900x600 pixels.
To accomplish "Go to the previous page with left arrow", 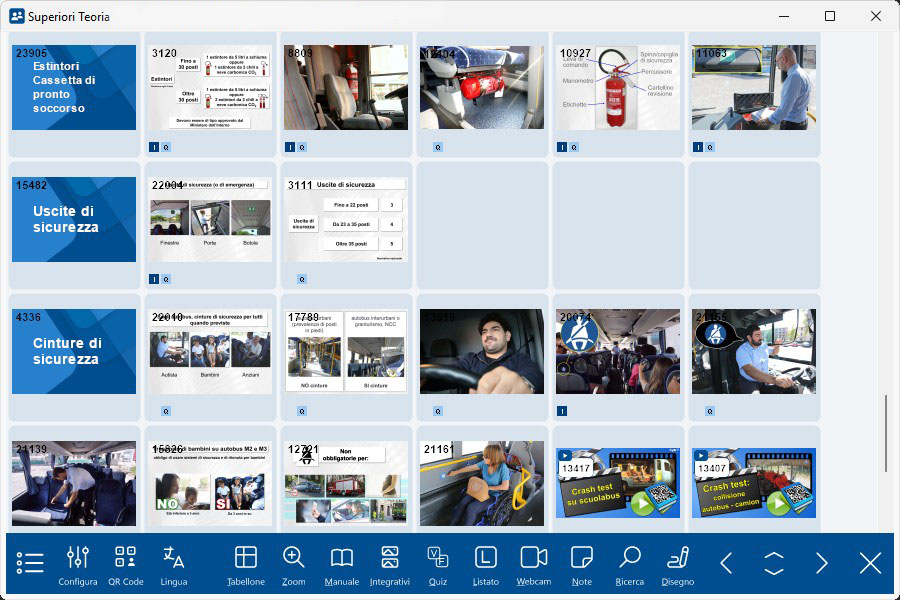I will 726,563.
